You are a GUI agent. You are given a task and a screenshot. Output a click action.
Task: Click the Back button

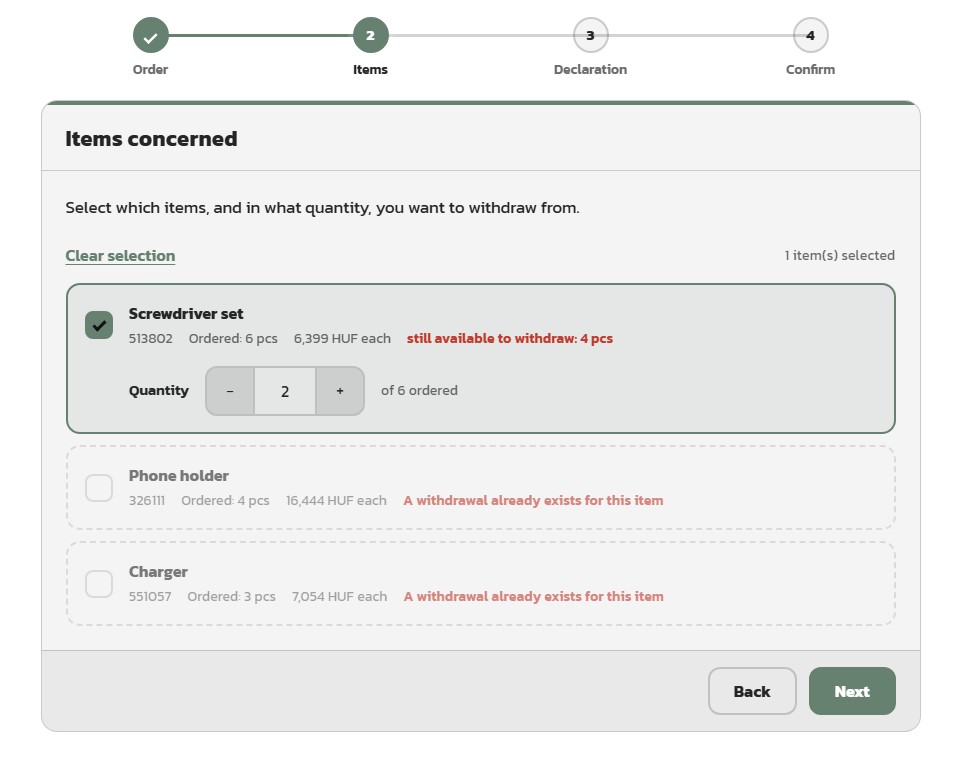coord(752,691)
